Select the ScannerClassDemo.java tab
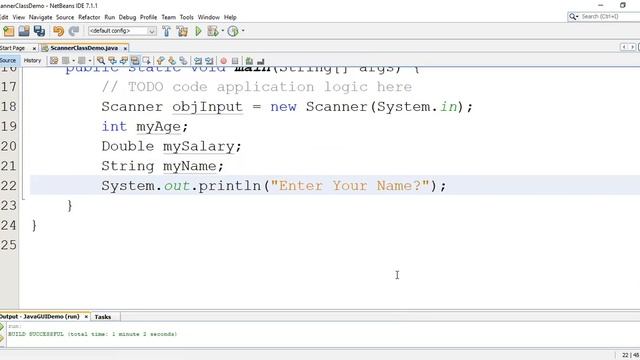The image size is (640, 360). 84,48
